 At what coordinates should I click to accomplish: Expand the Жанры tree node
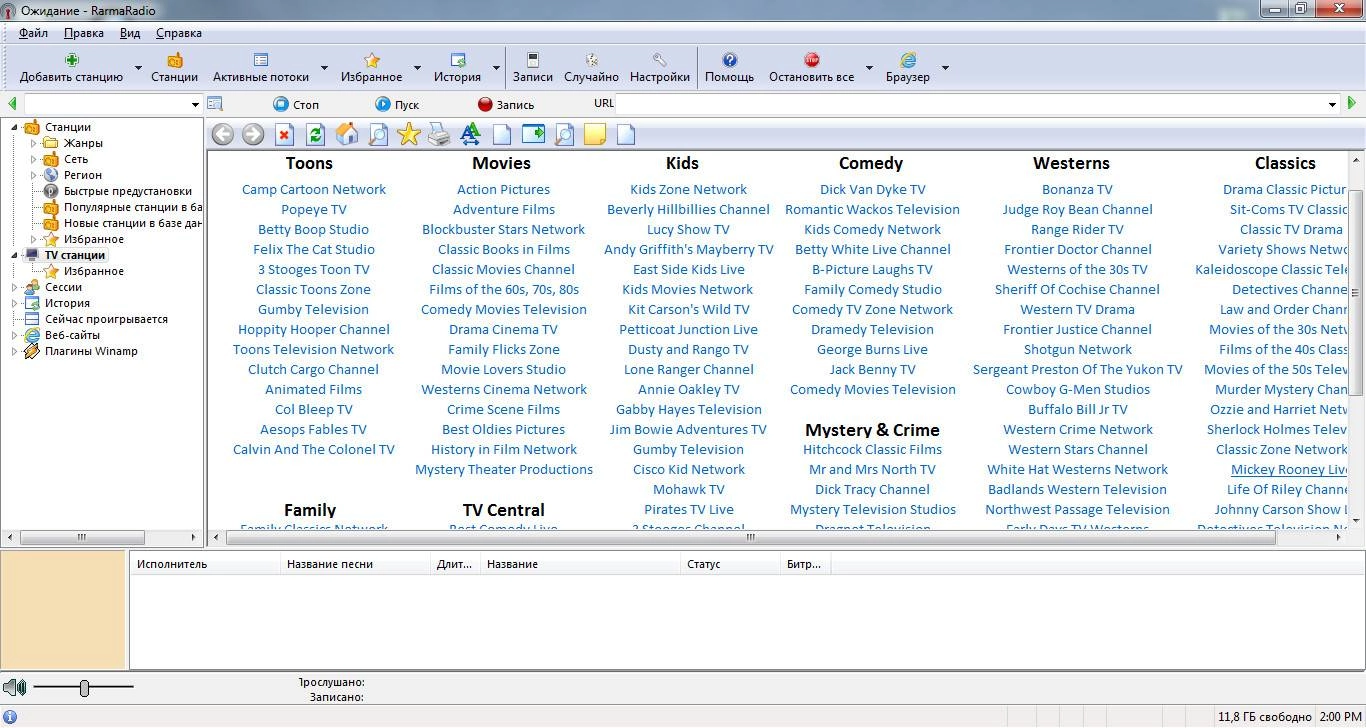pyautogui.click(x=33, y=143)
